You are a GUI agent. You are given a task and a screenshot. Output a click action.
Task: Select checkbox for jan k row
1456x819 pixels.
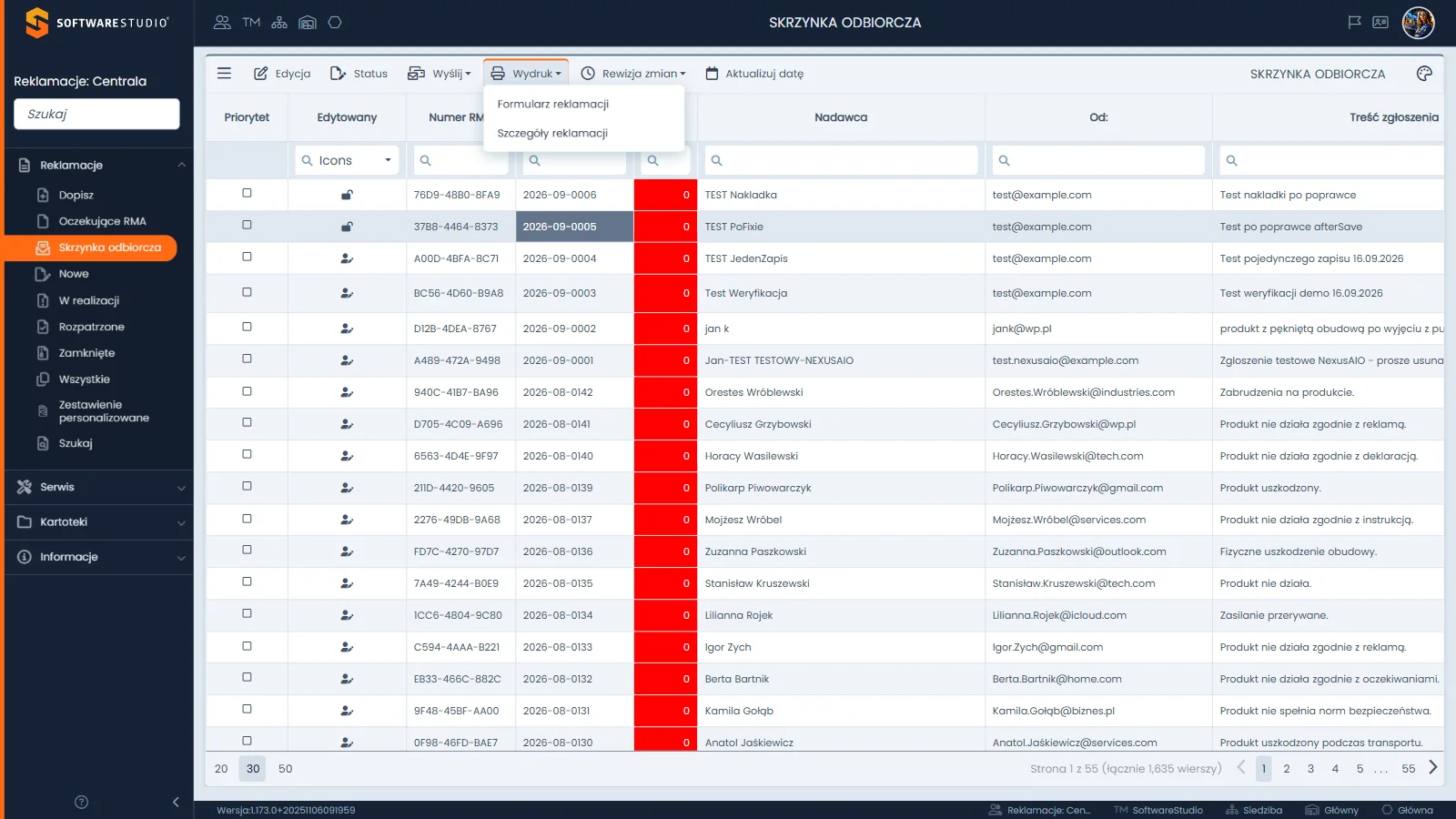pos(247,328)
